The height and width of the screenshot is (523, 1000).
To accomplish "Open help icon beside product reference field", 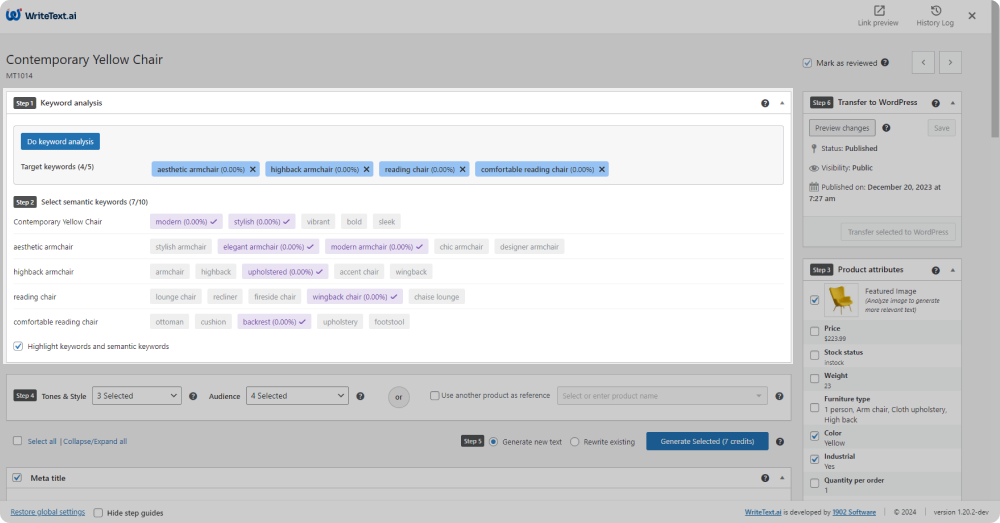I will [x=779, y=397].
